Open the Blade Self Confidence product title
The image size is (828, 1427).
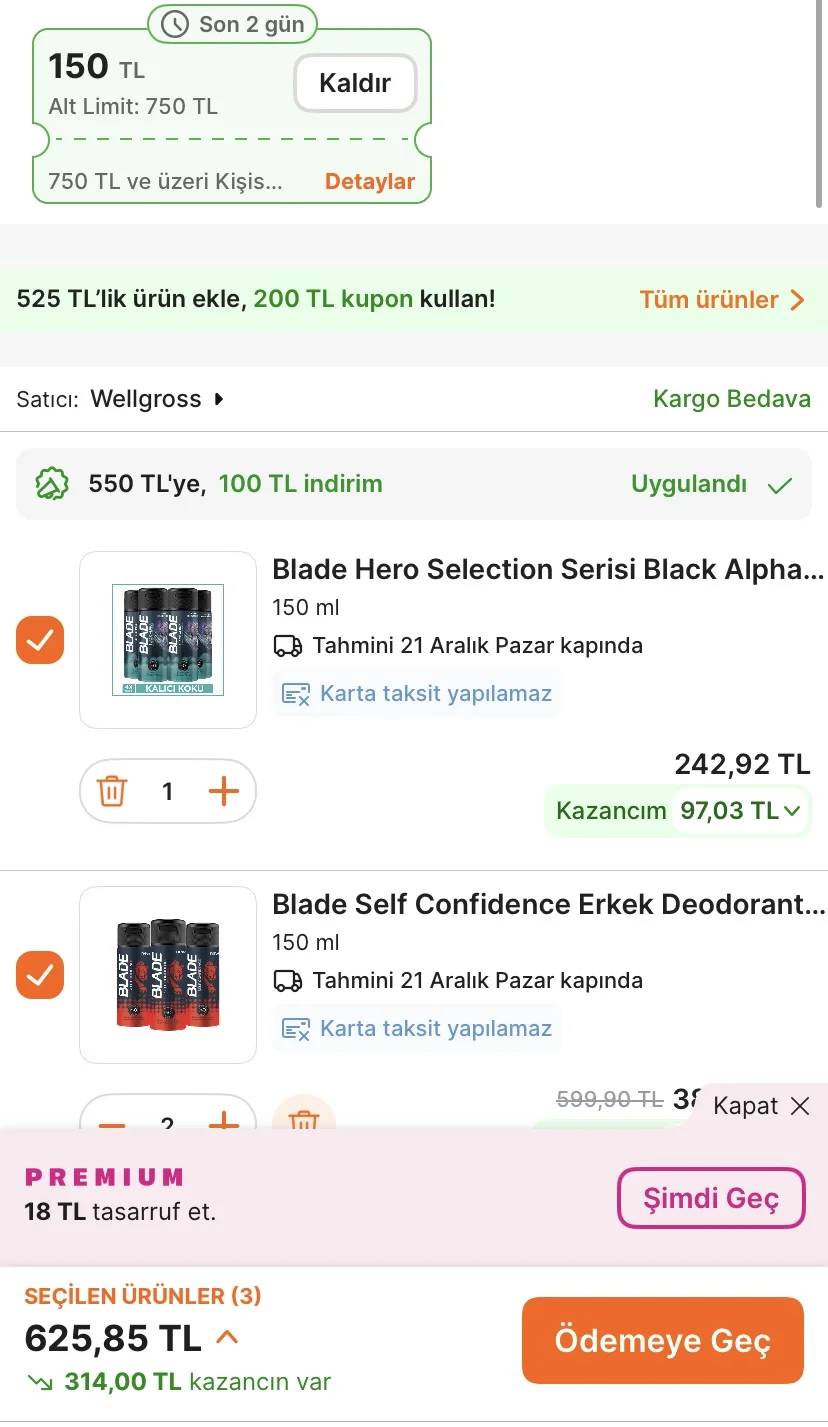[548, 905]
